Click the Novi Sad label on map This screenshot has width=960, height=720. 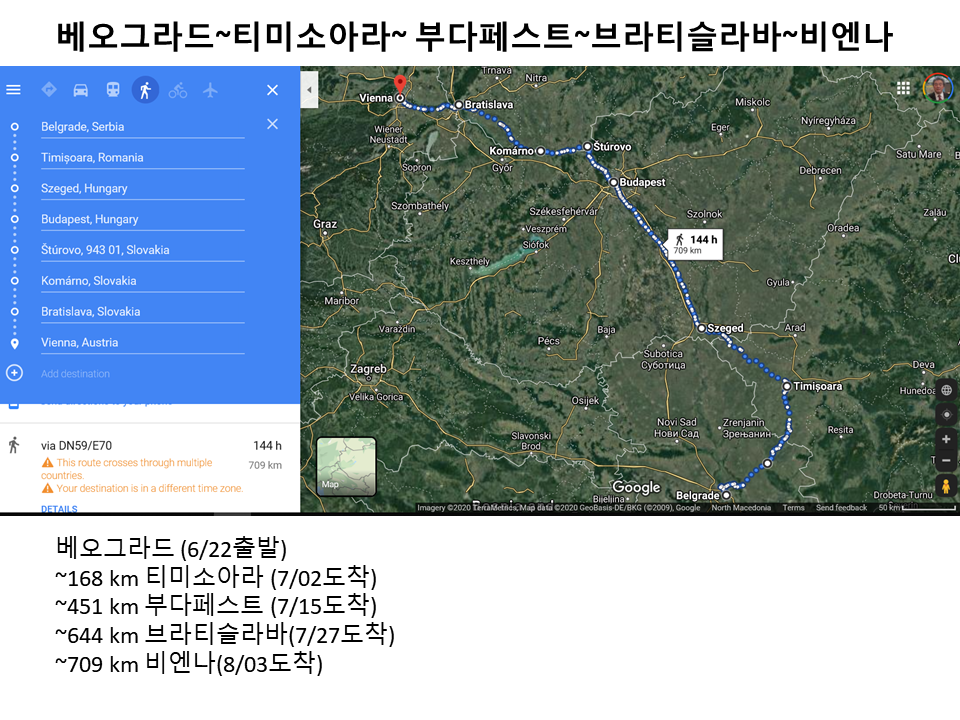[x=677, y=427]
